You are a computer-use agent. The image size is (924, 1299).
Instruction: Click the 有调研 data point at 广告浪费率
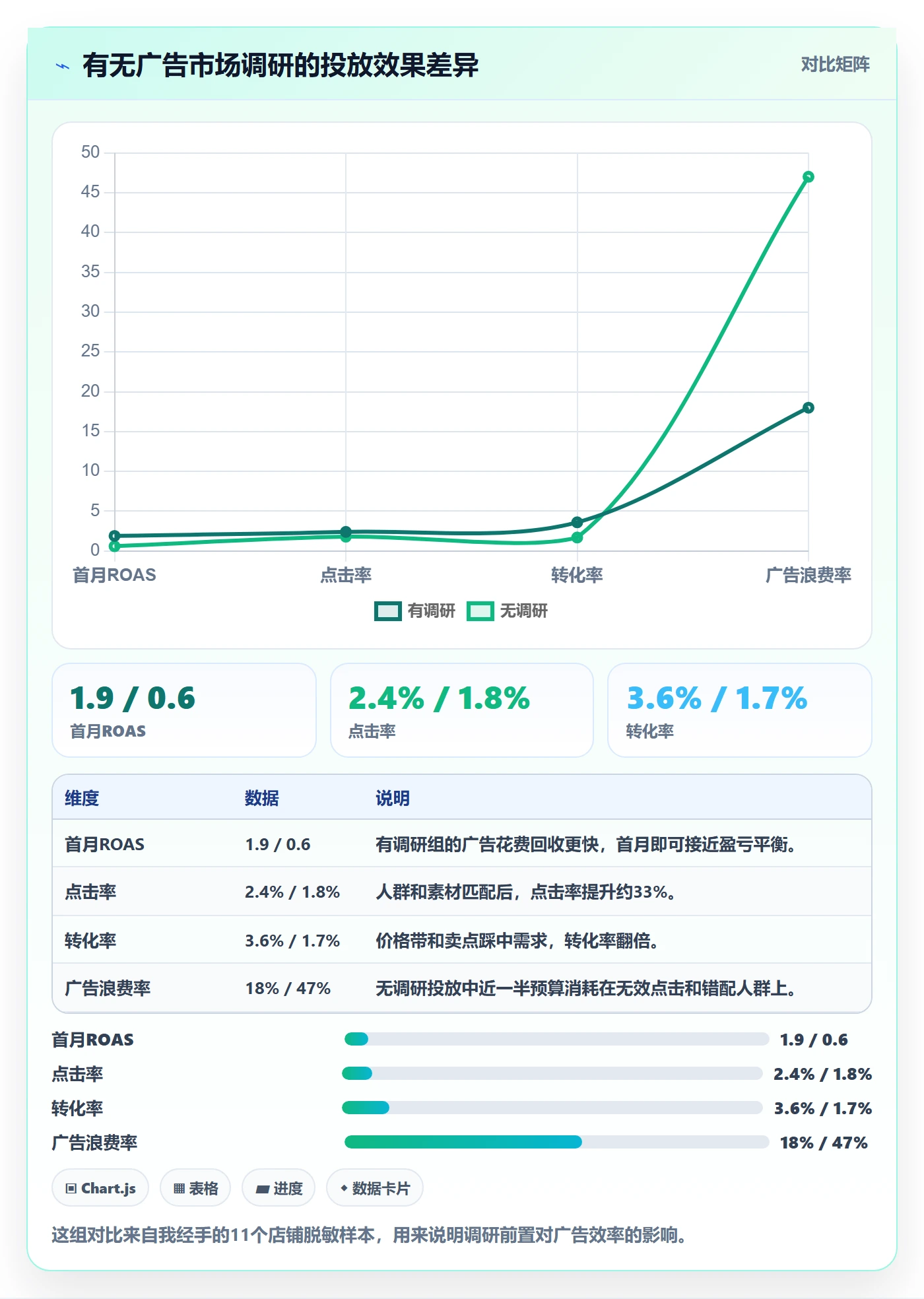(x=808, y=408)
